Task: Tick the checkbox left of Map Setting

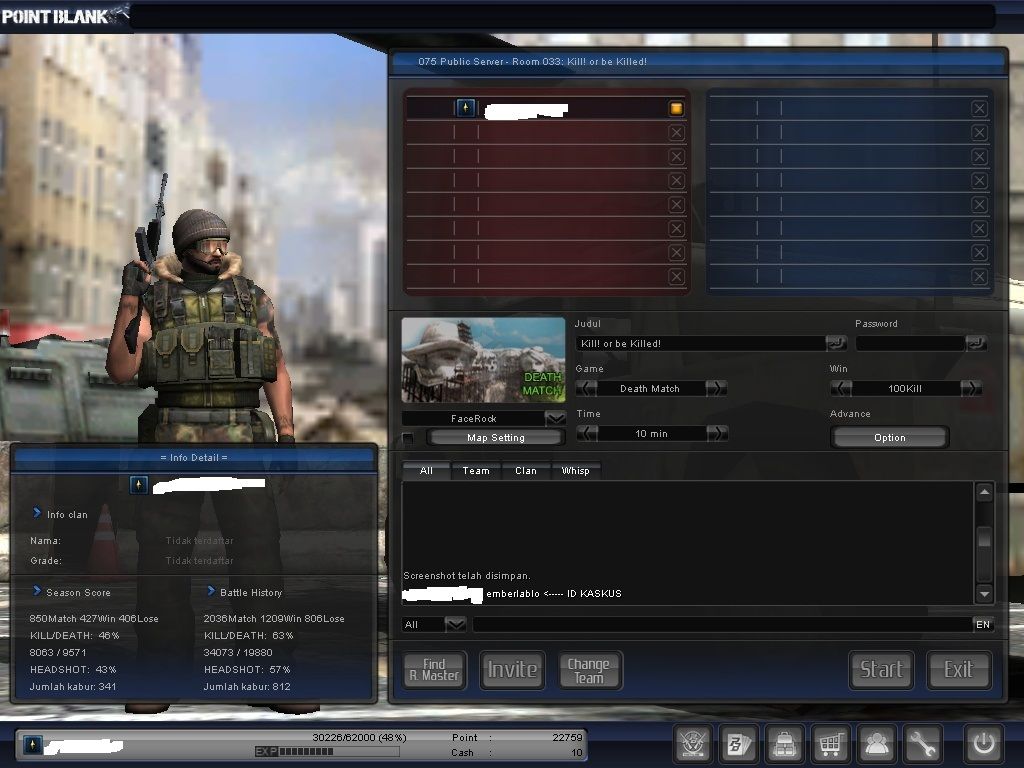Action: pos(408,438)
